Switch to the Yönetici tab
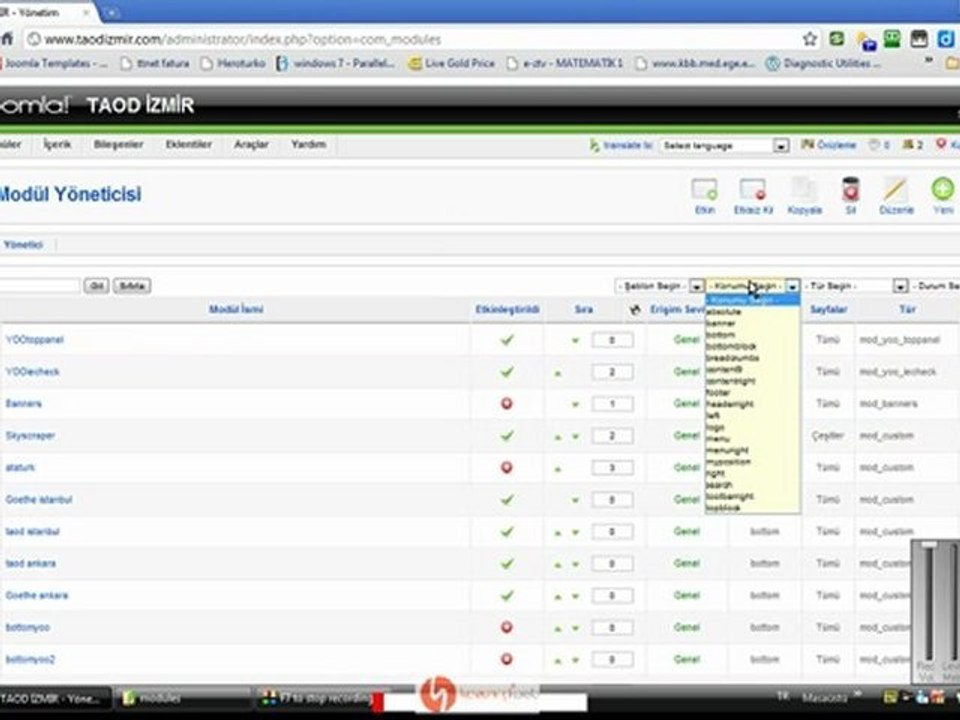 [x=23, y=245]
